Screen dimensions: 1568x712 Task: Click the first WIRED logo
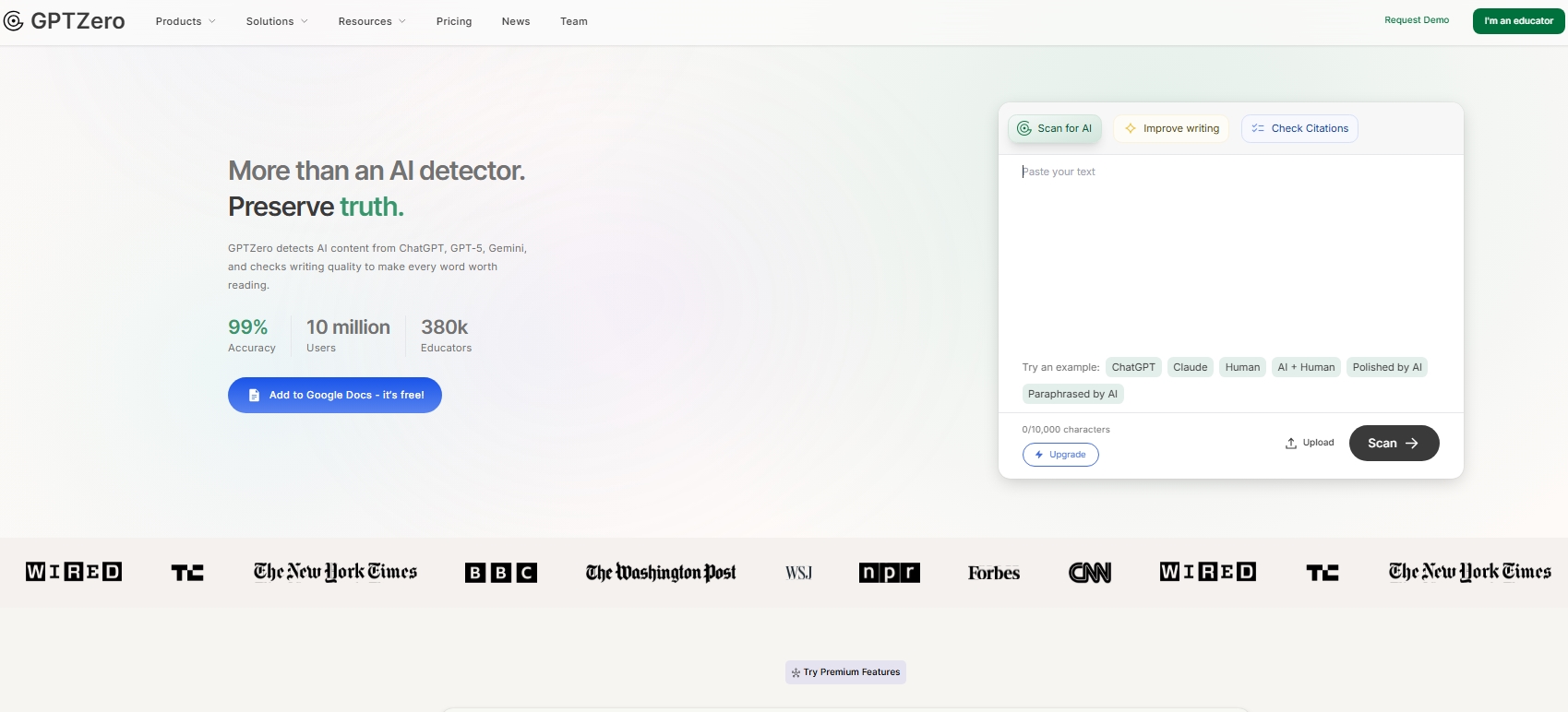[74, 572]
